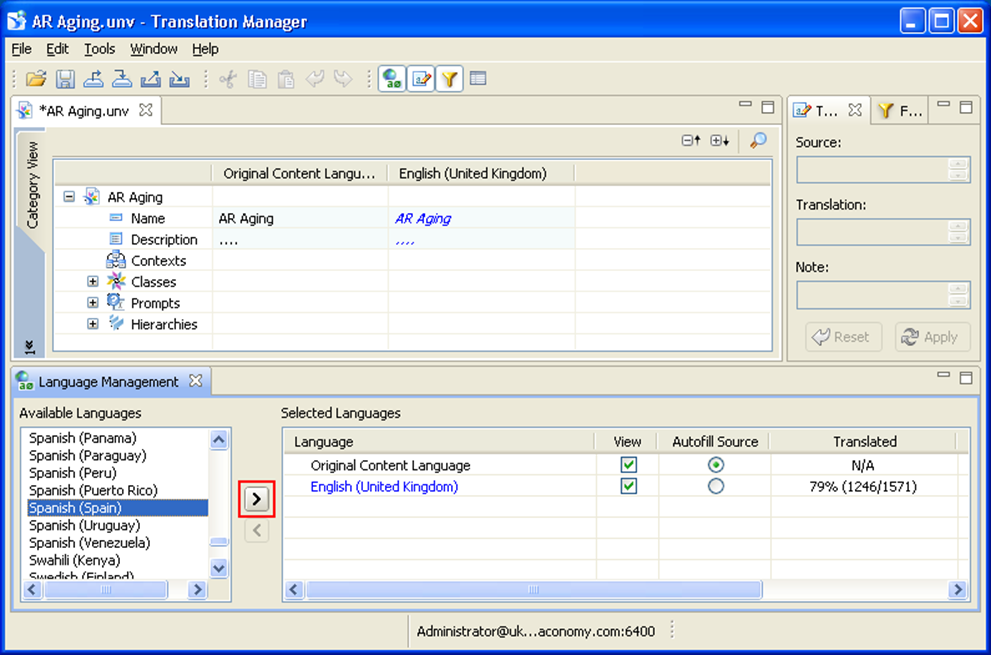Screen dimensions: 991x655
Task: Open the Tools menu
Action: point(99,49)
